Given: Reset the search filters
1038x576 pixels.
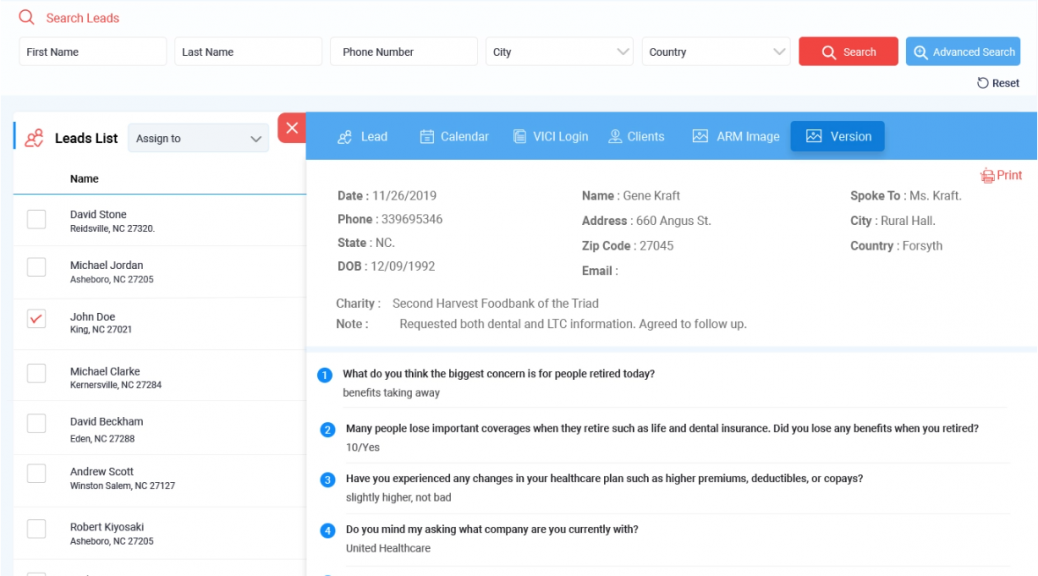Looking at the screenshot, I should pyautogui.click(x=998, y=83).
